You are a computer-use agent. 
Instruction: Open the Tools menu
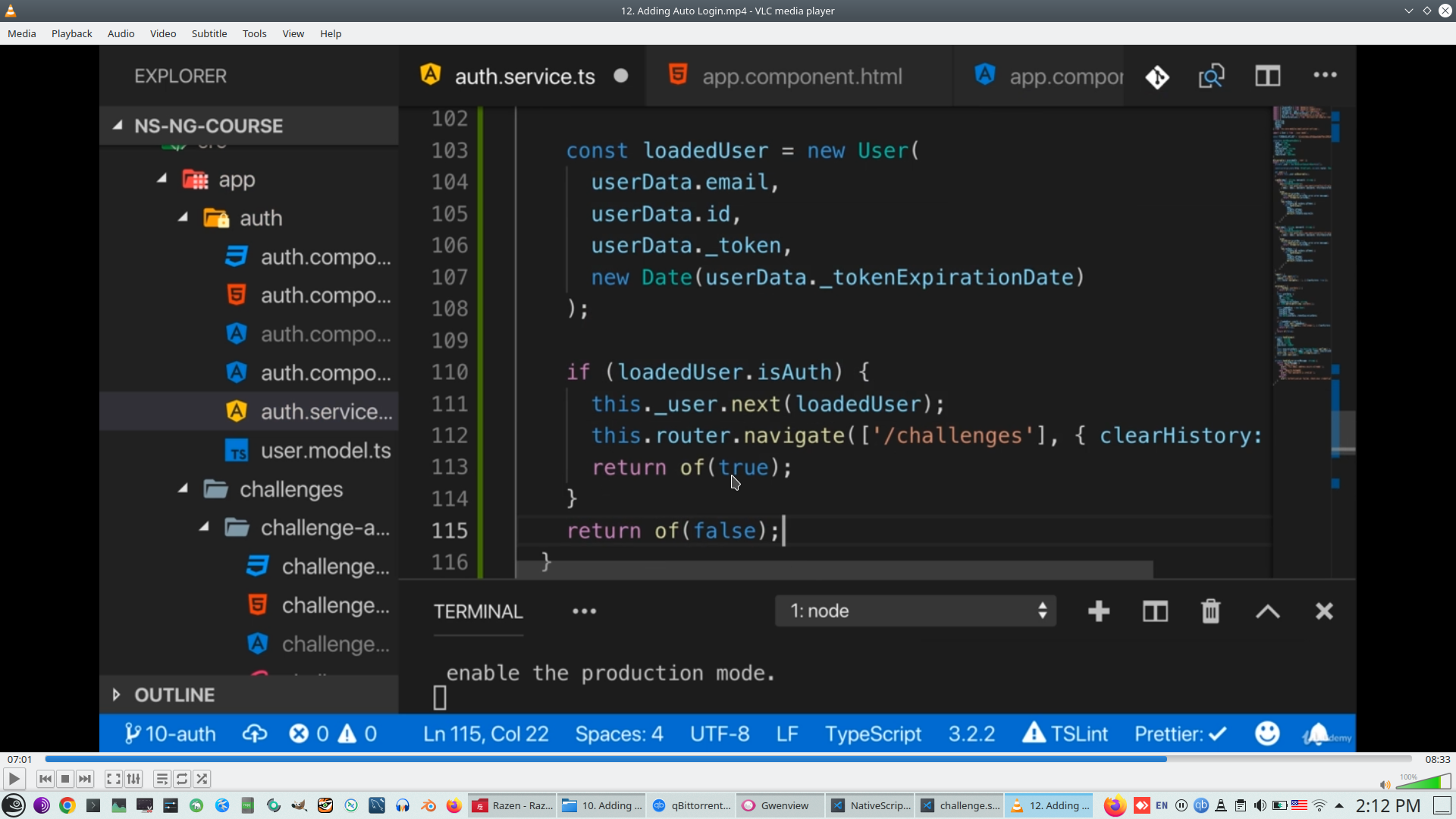(254, 33)
